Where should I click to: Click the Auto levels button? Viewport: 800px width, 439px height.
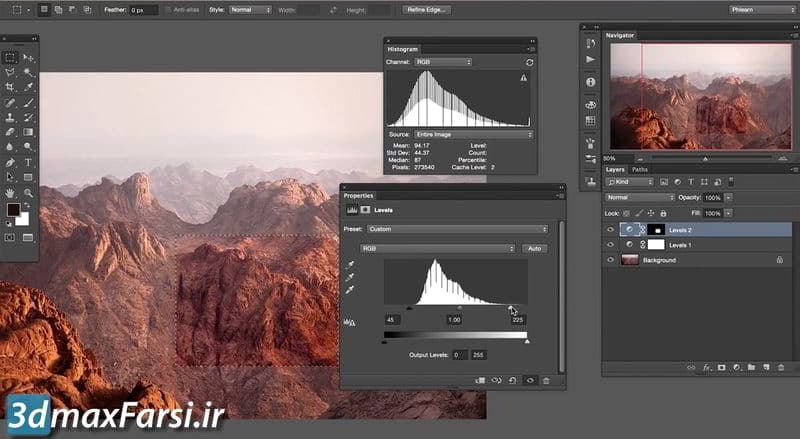click(534, 249)
